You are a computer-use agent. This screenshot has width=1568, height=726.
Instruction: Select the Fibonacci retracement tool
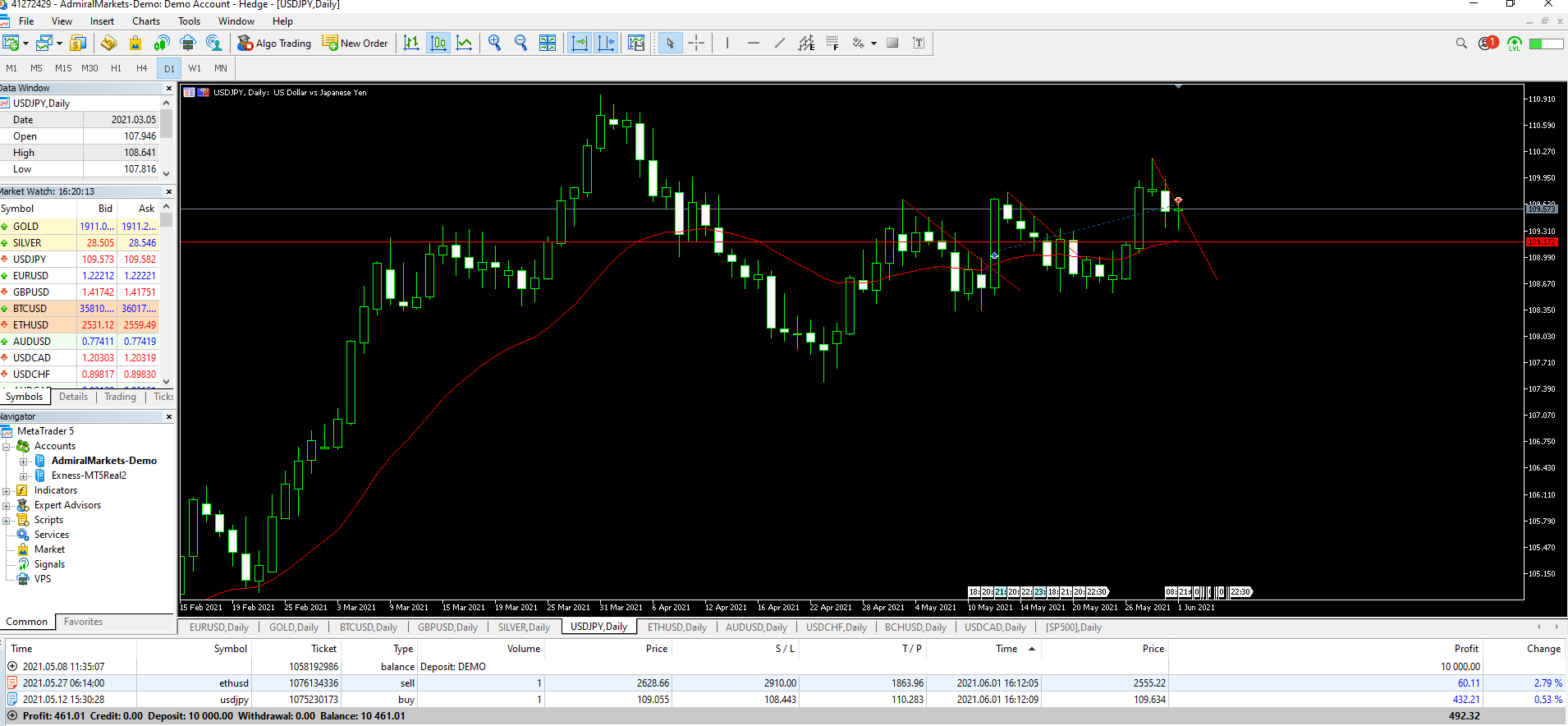pos(832,43)
